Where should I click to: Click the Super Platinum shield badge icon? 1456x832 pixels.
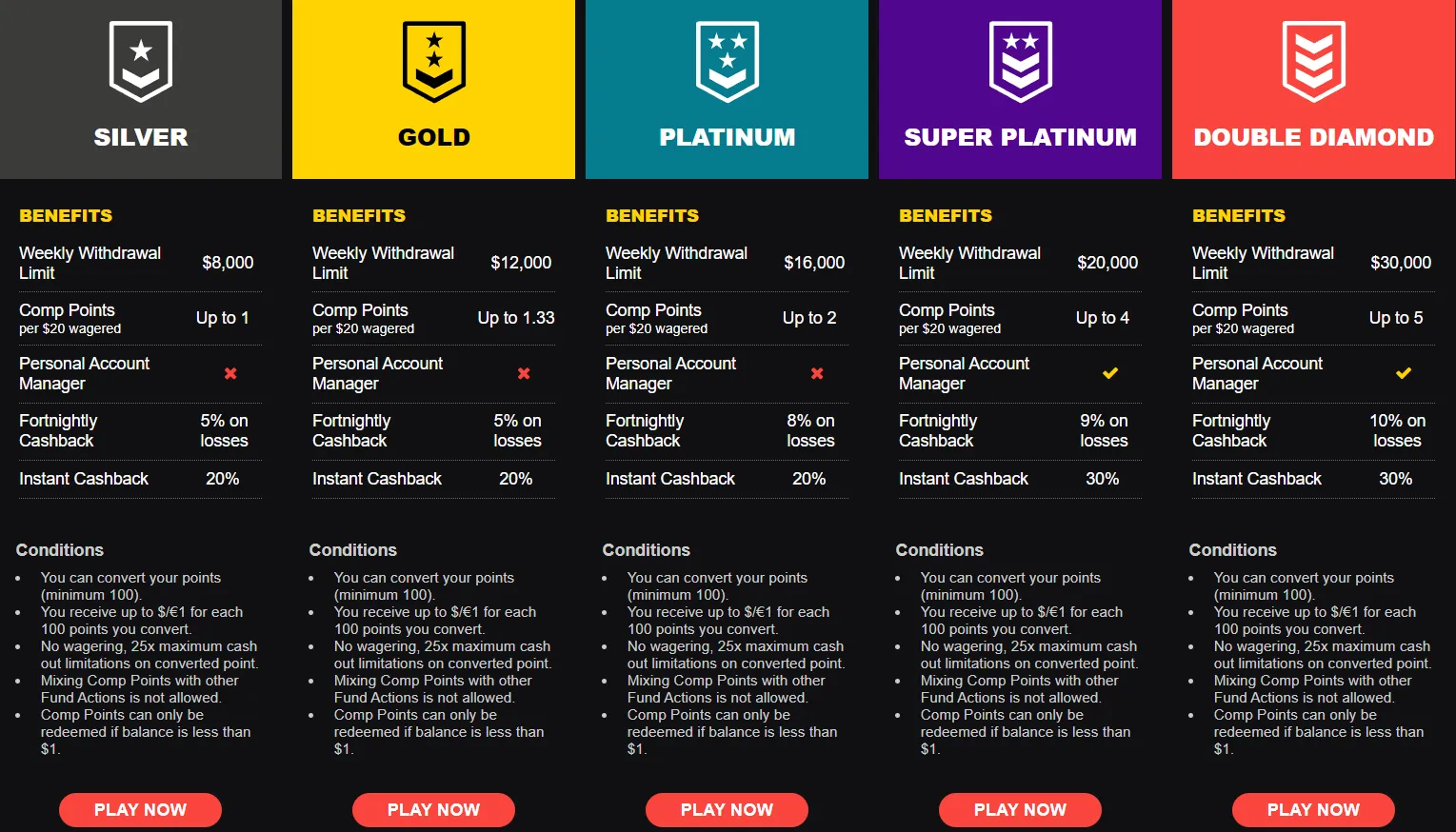[x=1021, y=62]
